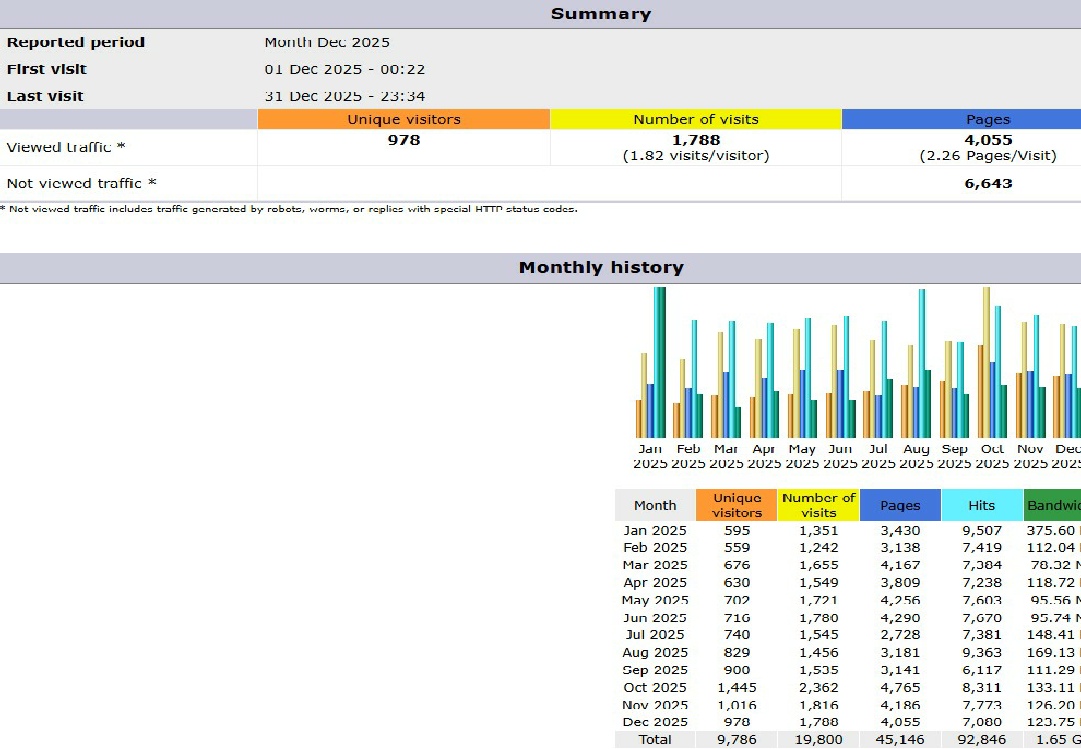Select the Jan 2025 row in history table
Image resolution: width=1081 pixels, height=749 pixels.
click(655, 531)
